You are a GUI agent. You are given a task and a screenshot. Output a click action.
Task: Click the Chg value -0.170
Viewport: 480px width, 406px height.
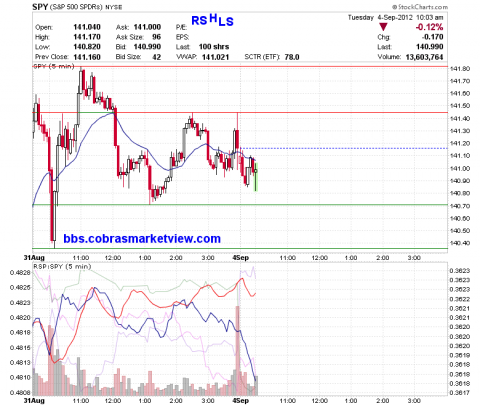point(432,37)
